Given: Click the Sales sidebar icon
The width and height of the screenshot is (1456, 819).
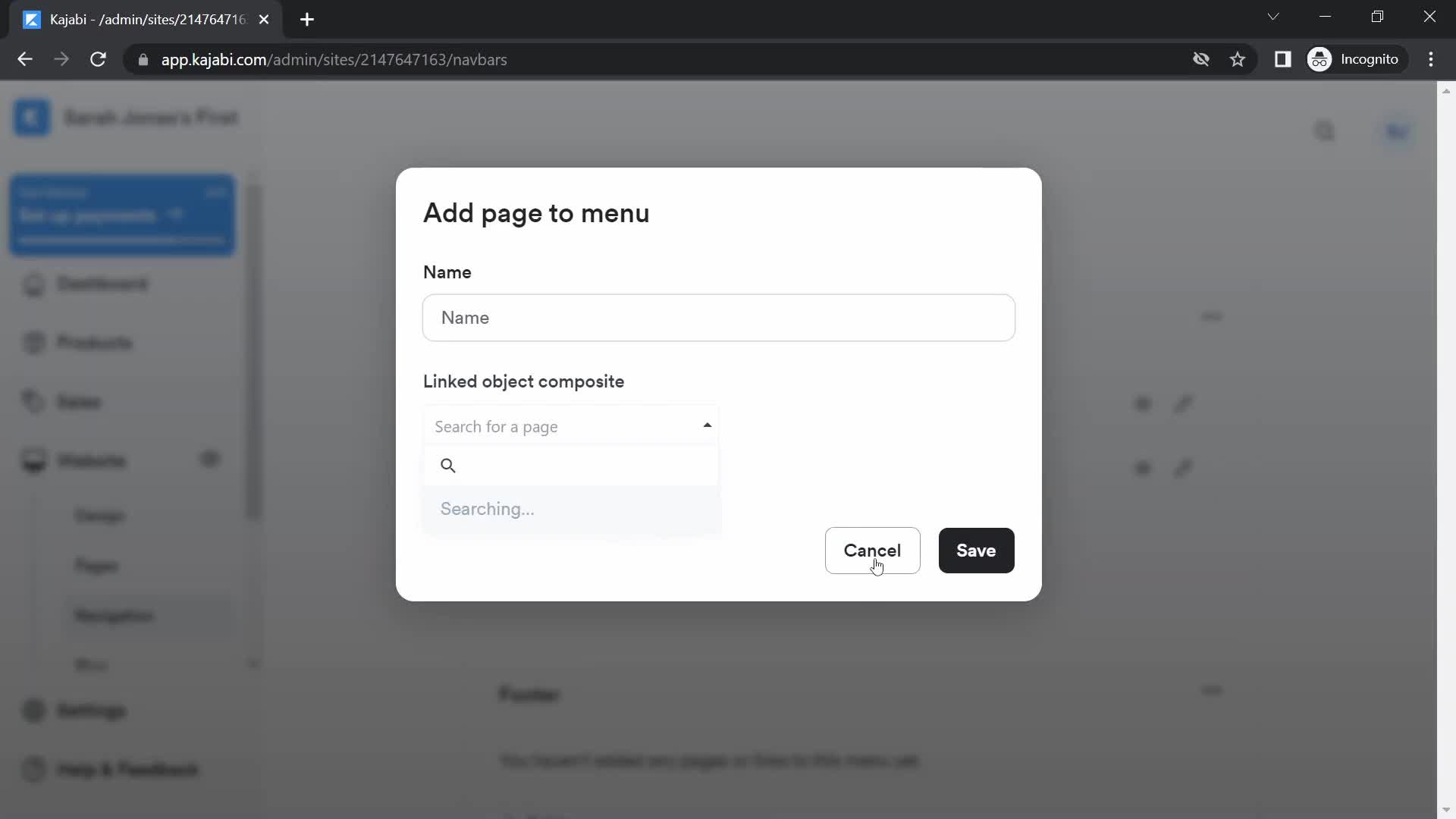Looking at the screenshot, I should 33,400.
